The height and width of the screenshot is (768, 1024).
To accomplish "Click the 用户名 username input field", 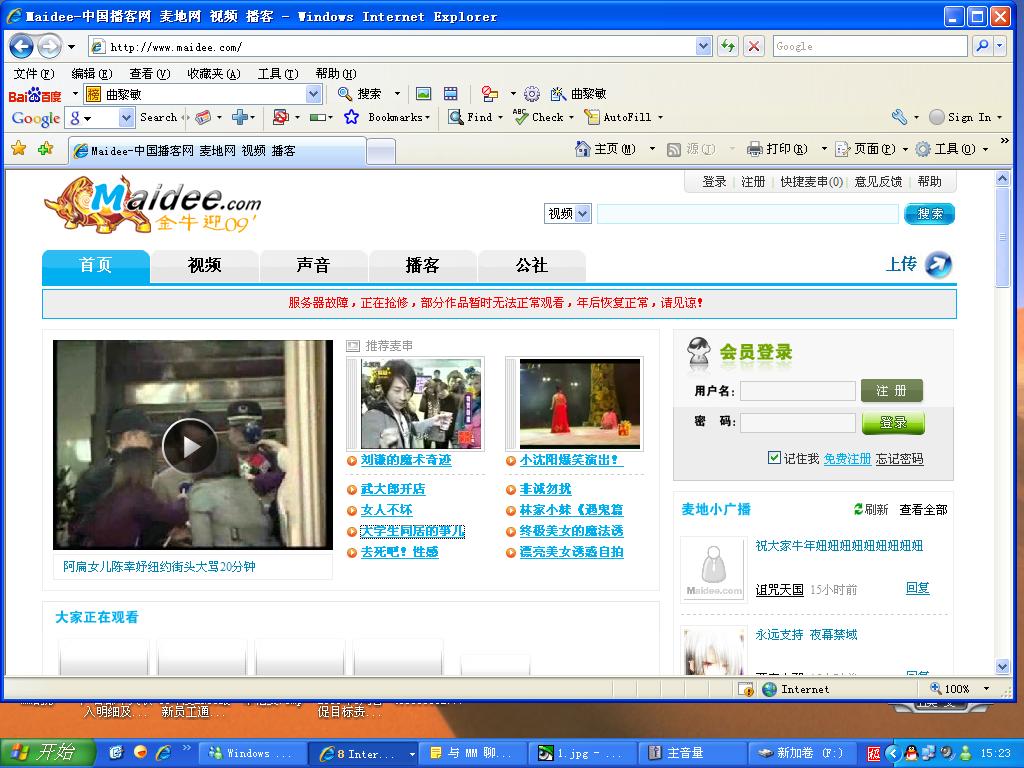I will pos(797,391).
